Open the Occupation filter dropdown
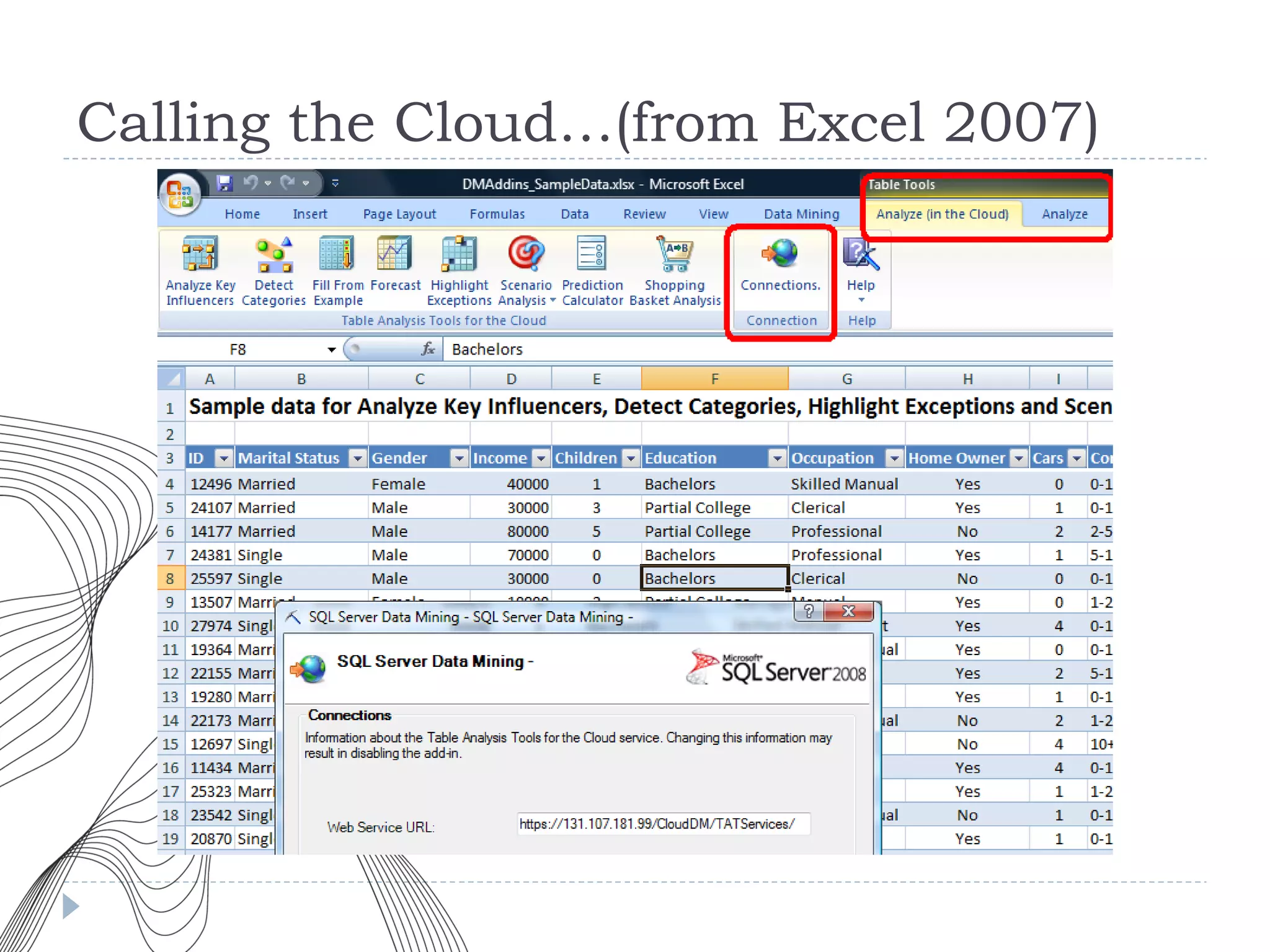The image size is (1270, 952). pyautogui.click(x=894, y=458)
